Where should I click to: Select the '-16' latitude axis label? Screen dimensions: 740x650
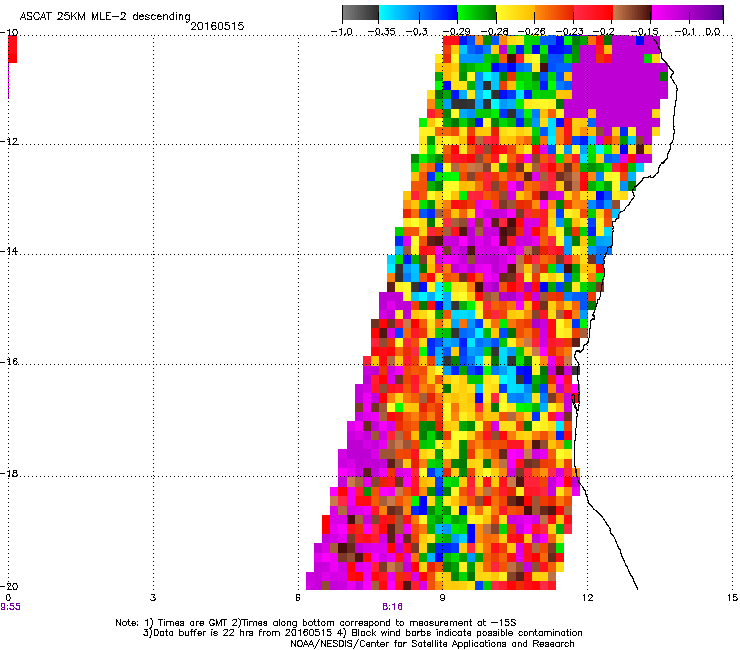point(9,362)
